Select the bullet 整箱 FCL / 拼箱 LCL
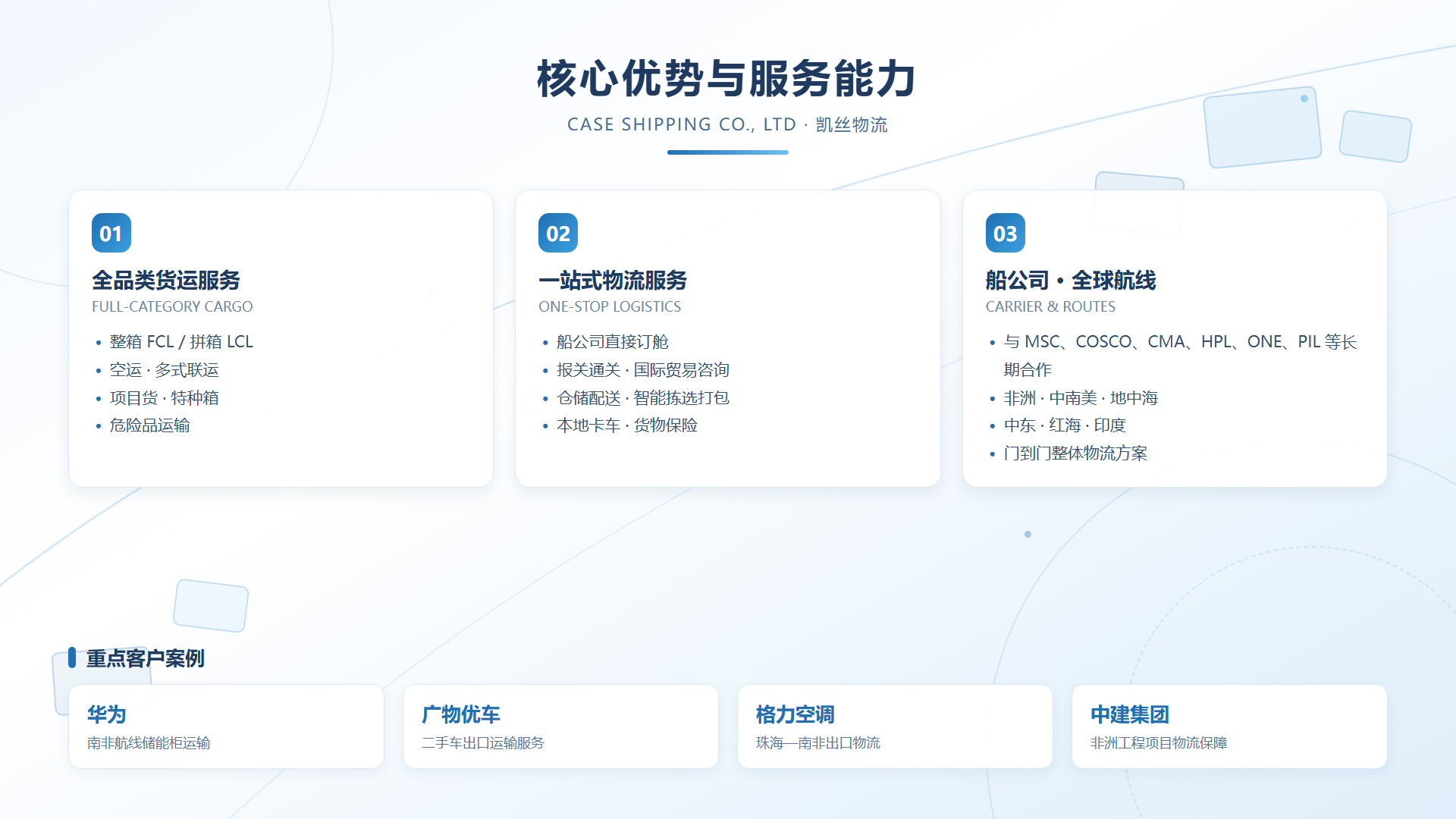This screenshot has height=819, width=1456. point(181,342)
